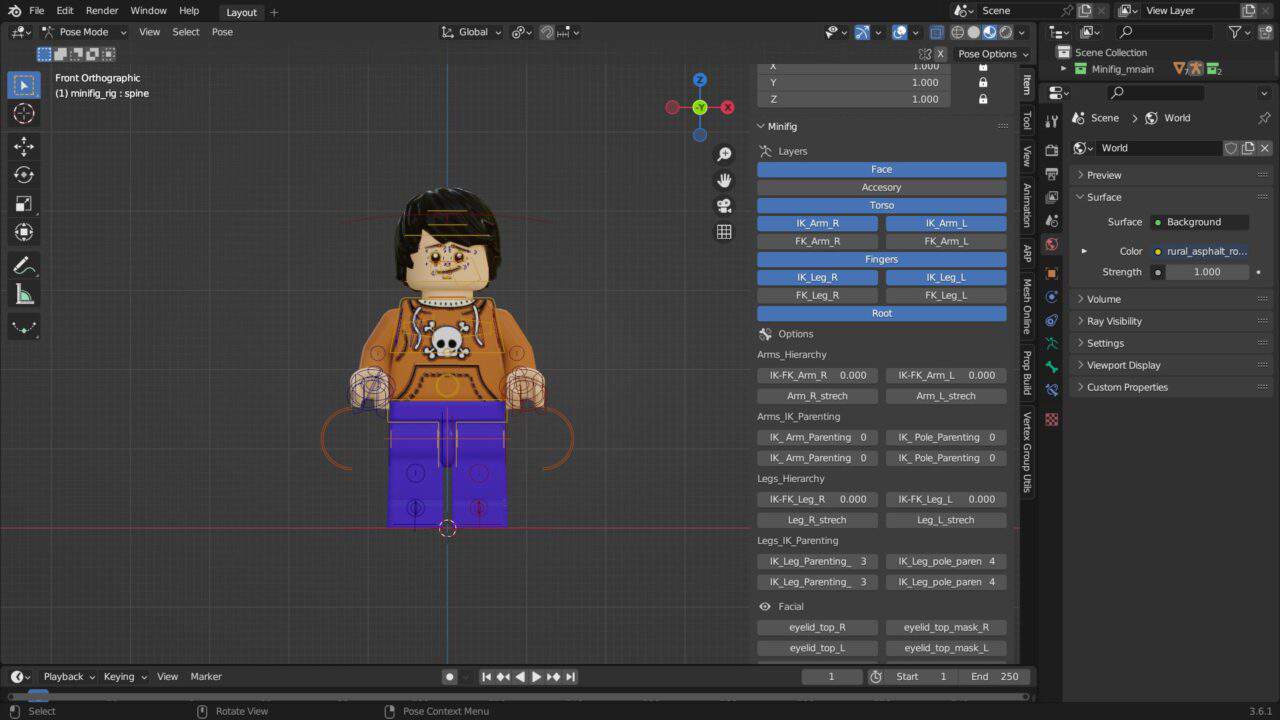Toggle the Fingers layer button
The width and height of the screenshot is (1280, 720).
882,259
